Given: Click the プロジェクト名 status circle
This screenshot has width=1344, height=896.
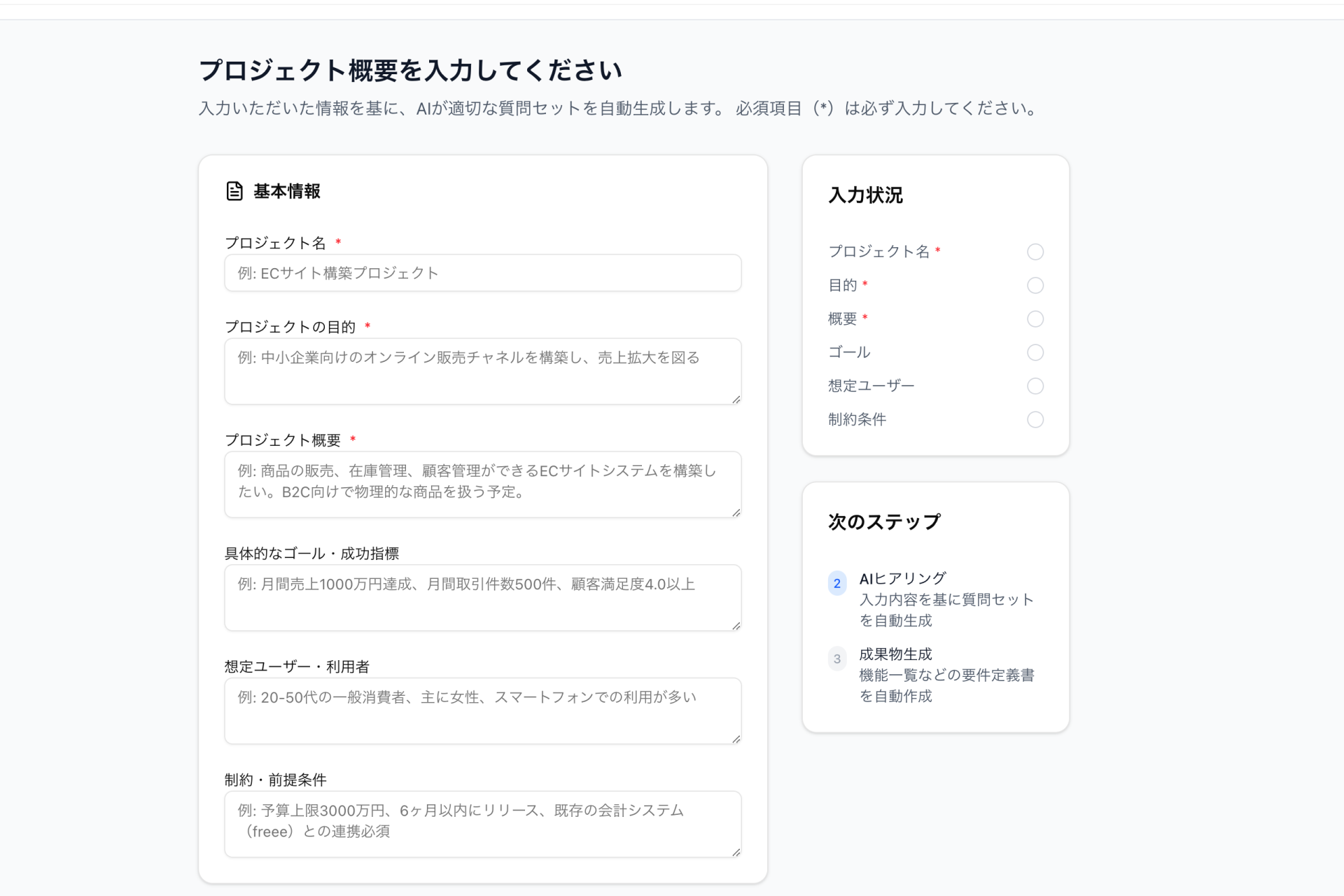Looking at the screenshot, I should coord(1036,252).
